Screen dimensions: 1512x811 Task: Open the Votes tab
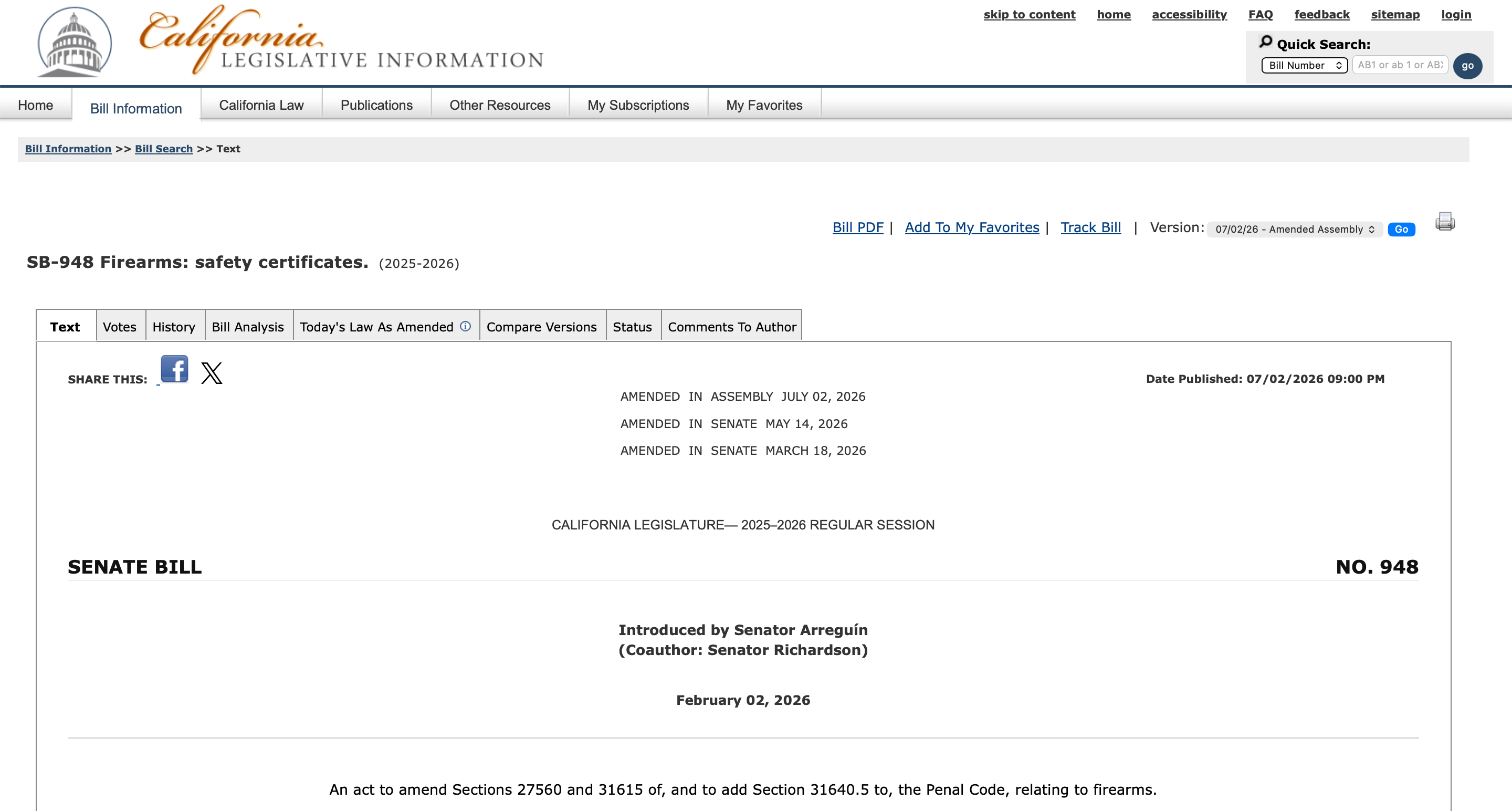(x=120, y=327)
